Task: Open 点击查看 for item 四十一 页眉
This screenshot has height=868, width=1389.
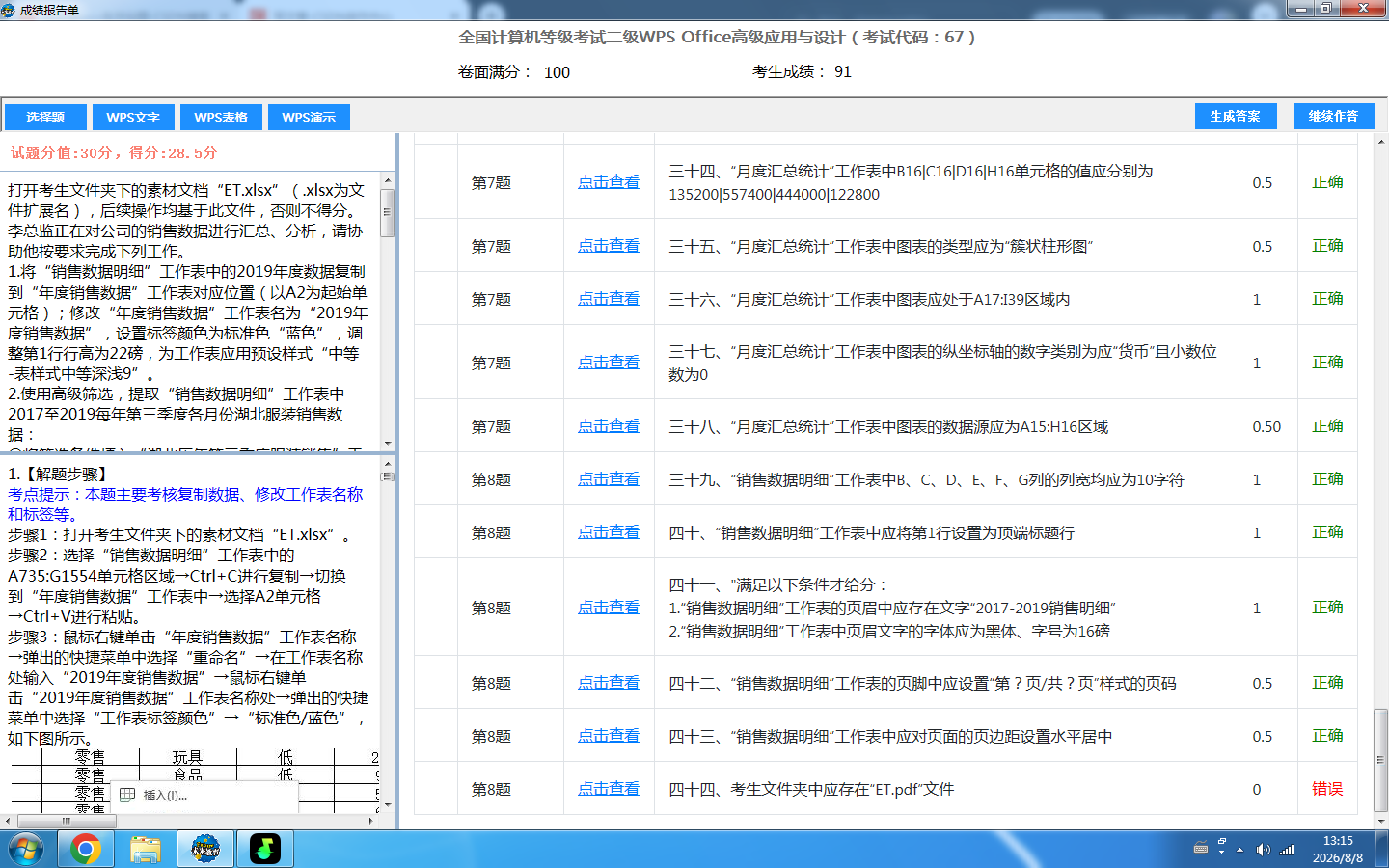Action: tap(609, 608)
